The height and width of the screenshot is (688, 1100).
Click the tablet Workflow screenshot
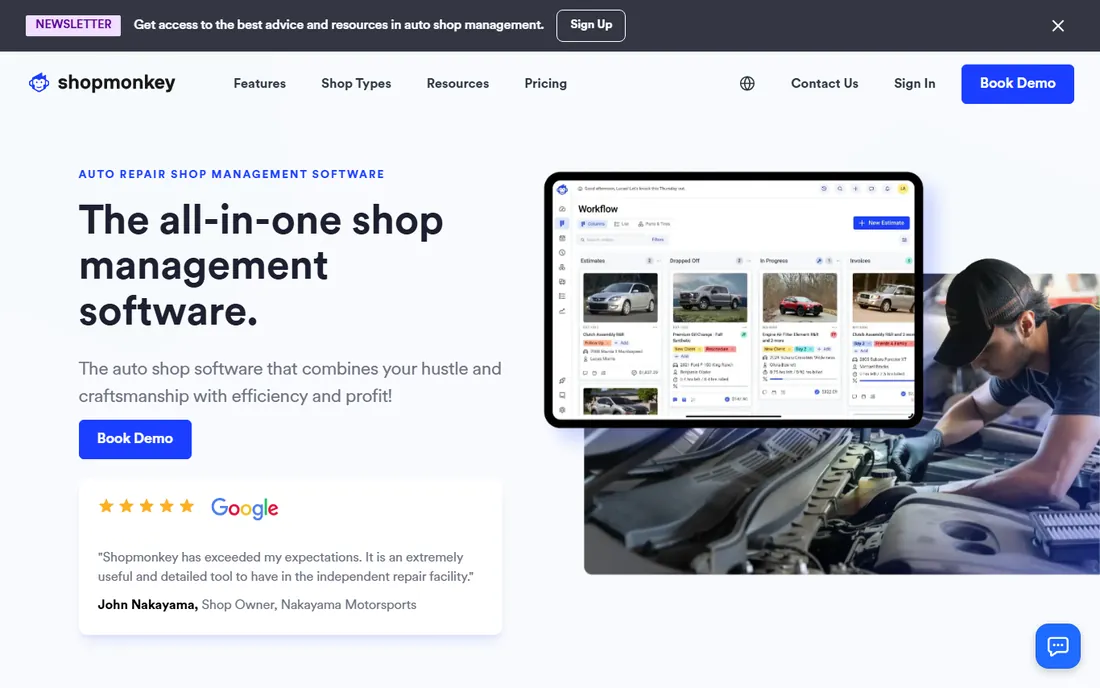pyautogui.click(x=733, y=299)
